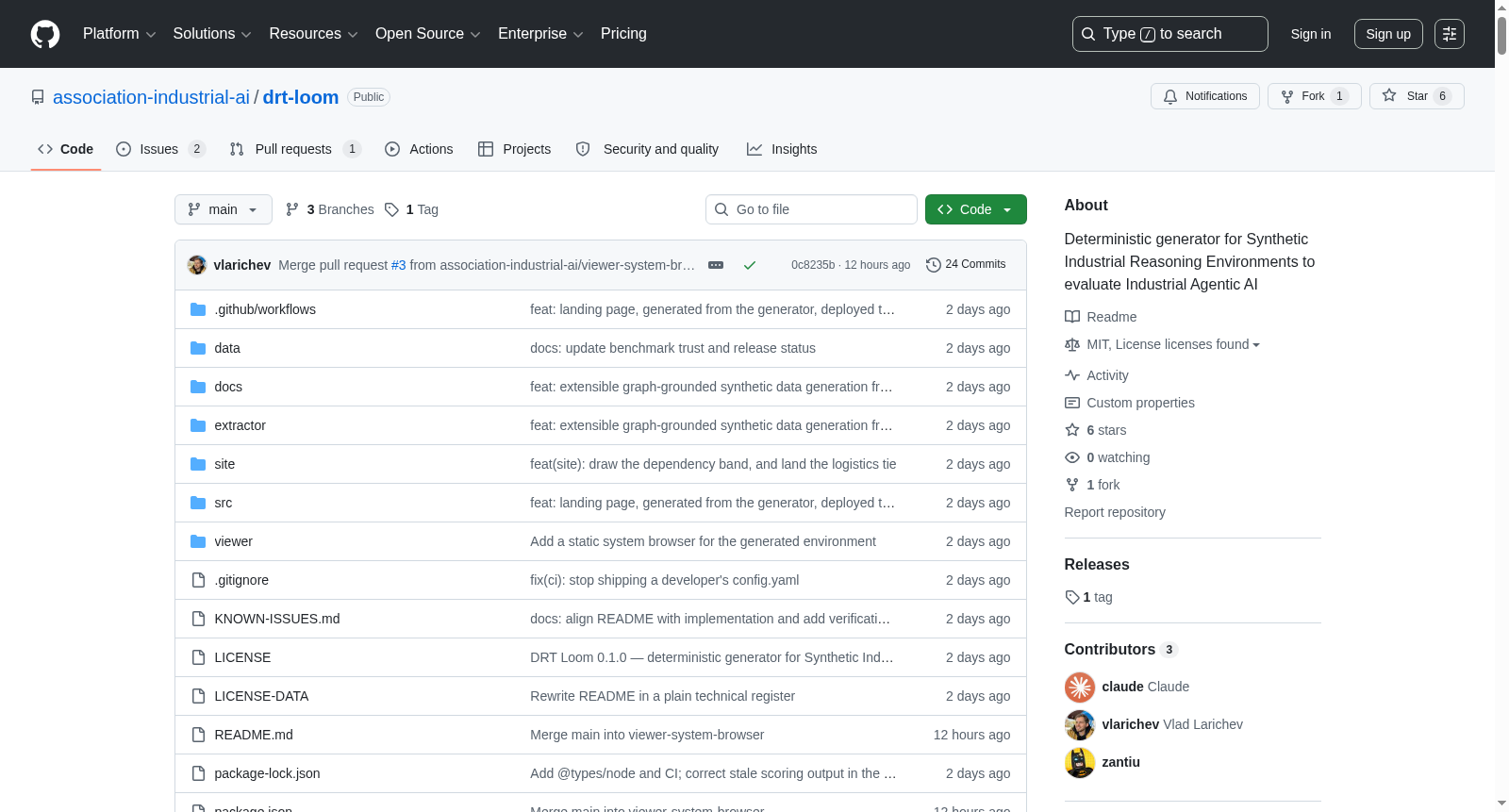Screen dimensions: 1509x812
Task: Click the tag icon under Releases
Action: (1072, 597)
